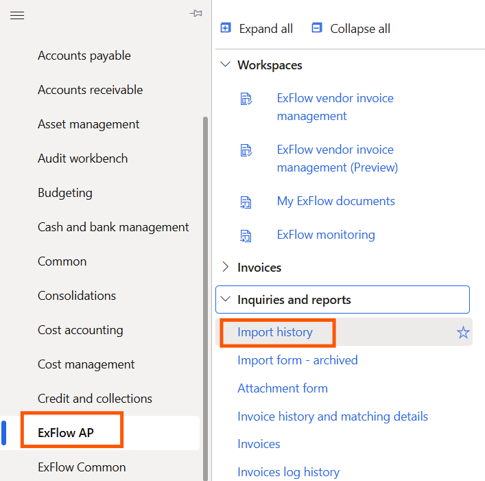The height and width of the screenshot is (481, 485).
Task: Select Accounts payable module
Action: [84, 56]
